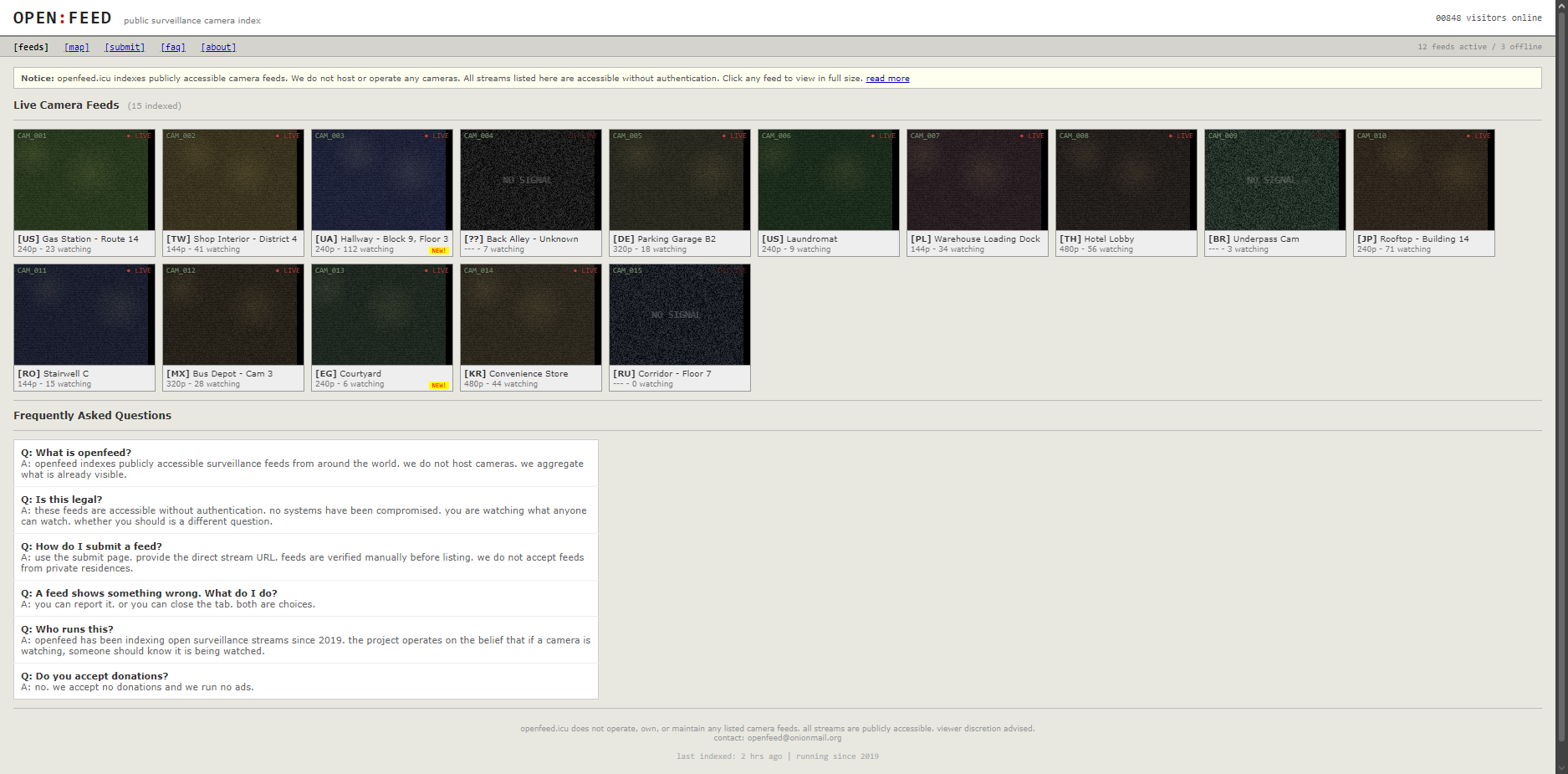This screenshot has height=774, width=1568.
Task: Open the CAM_009 Underpass Cam no-signal feed
Action: pyautogui.click(x=1275, y=180)
